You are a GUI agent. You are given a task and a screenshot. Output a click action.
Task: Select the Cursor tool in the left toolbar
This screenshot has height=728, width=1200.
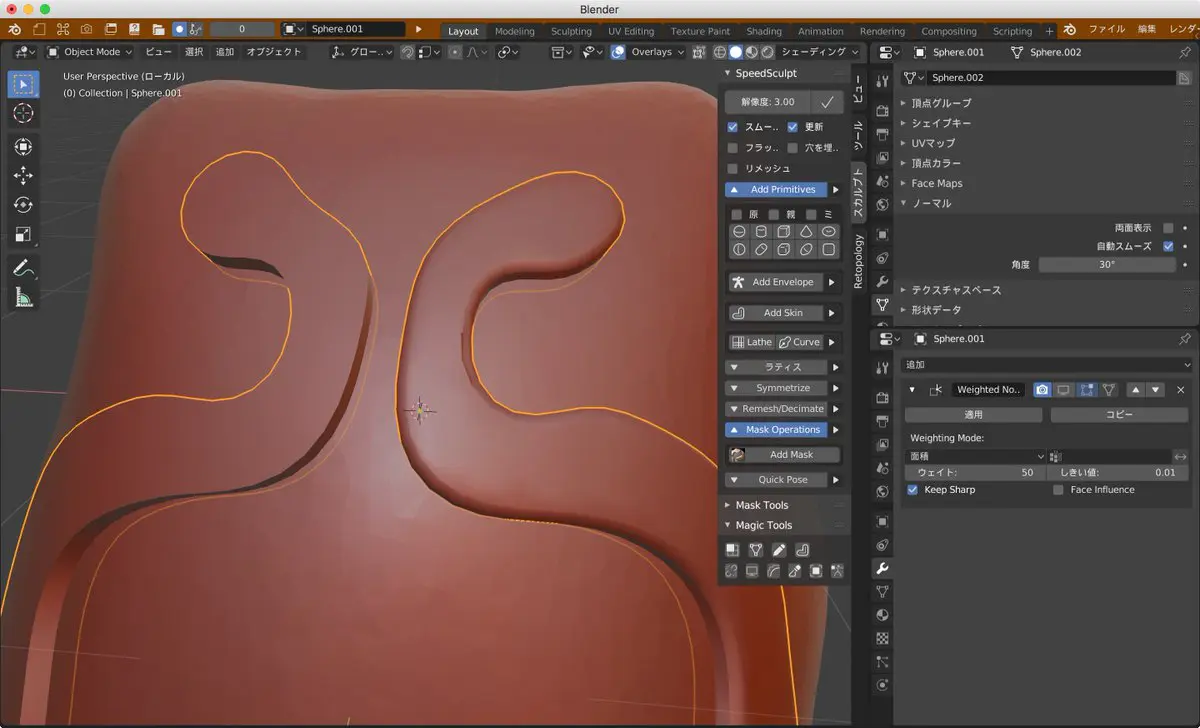[x=23, y=114]
